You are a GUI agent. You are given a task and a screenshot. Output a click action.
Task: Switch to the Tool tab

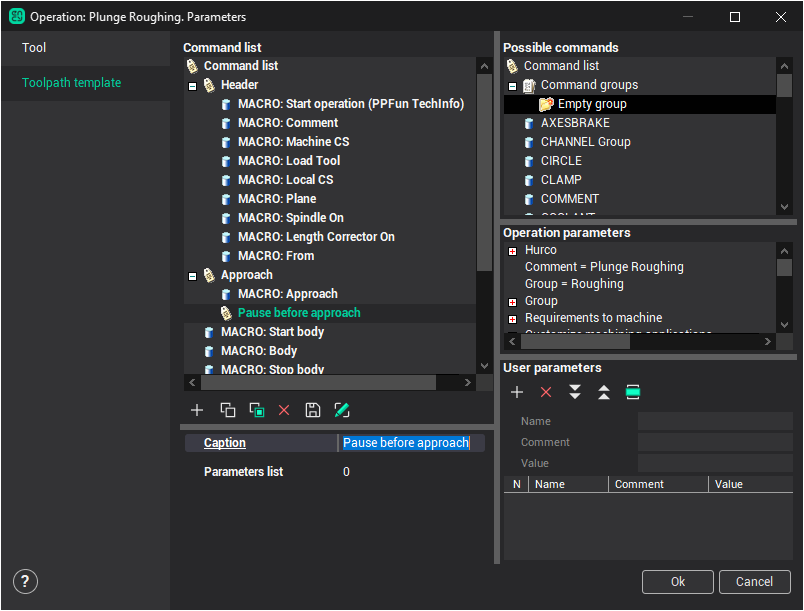point(35,48)
